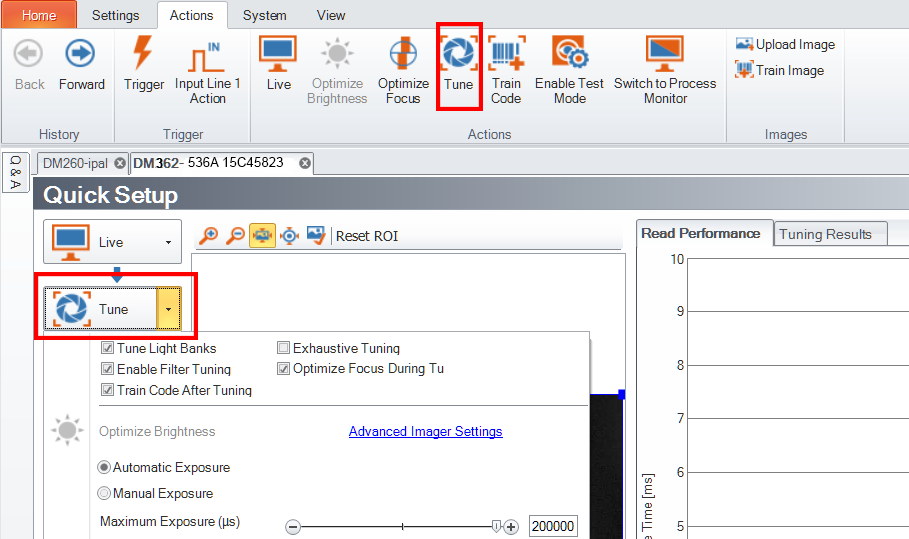
Task: Open the Settings ribbon tab
Action: coord(115,15)
